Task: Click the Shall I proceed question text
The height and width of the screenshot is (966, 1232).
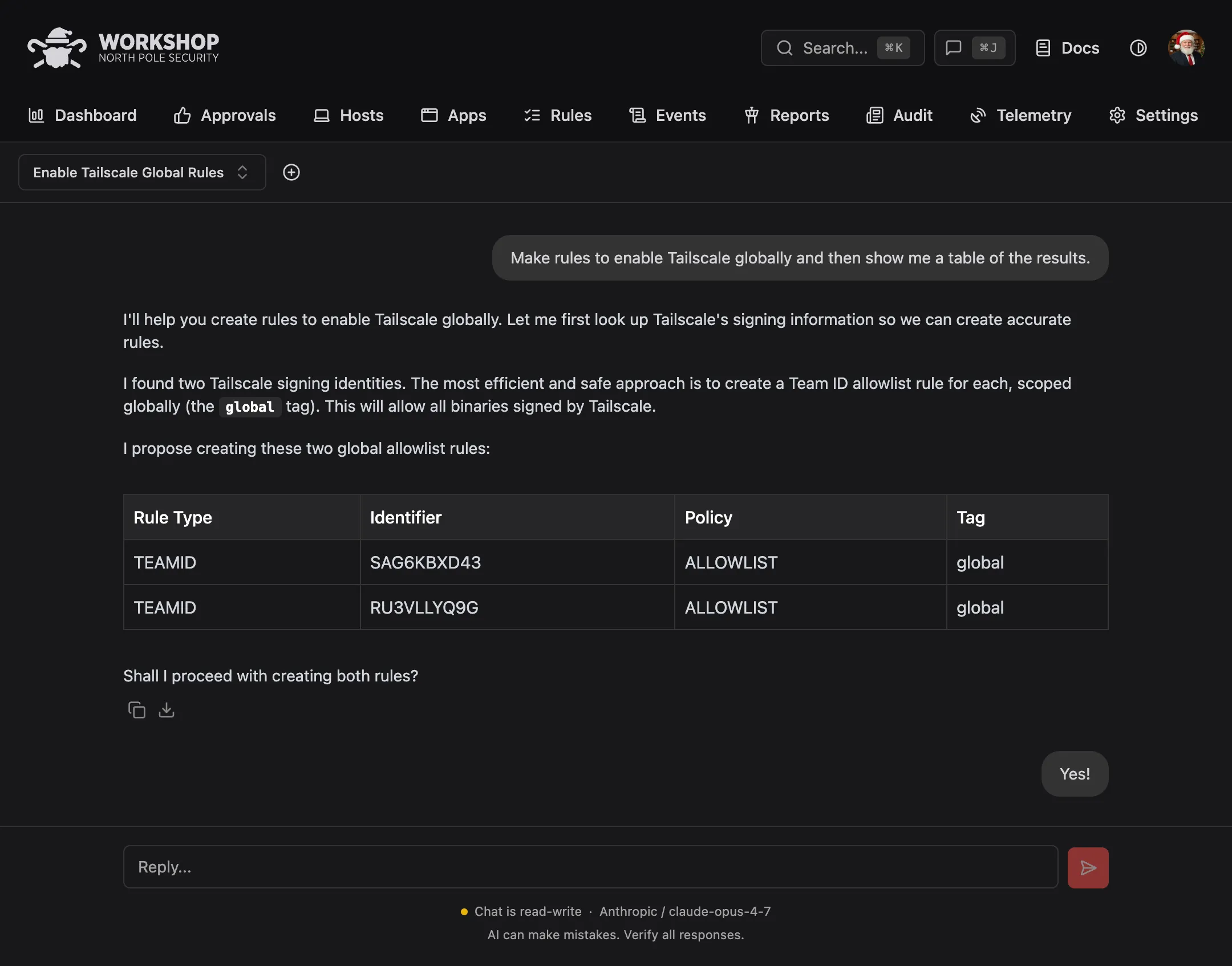Action: tap(271, 676)
